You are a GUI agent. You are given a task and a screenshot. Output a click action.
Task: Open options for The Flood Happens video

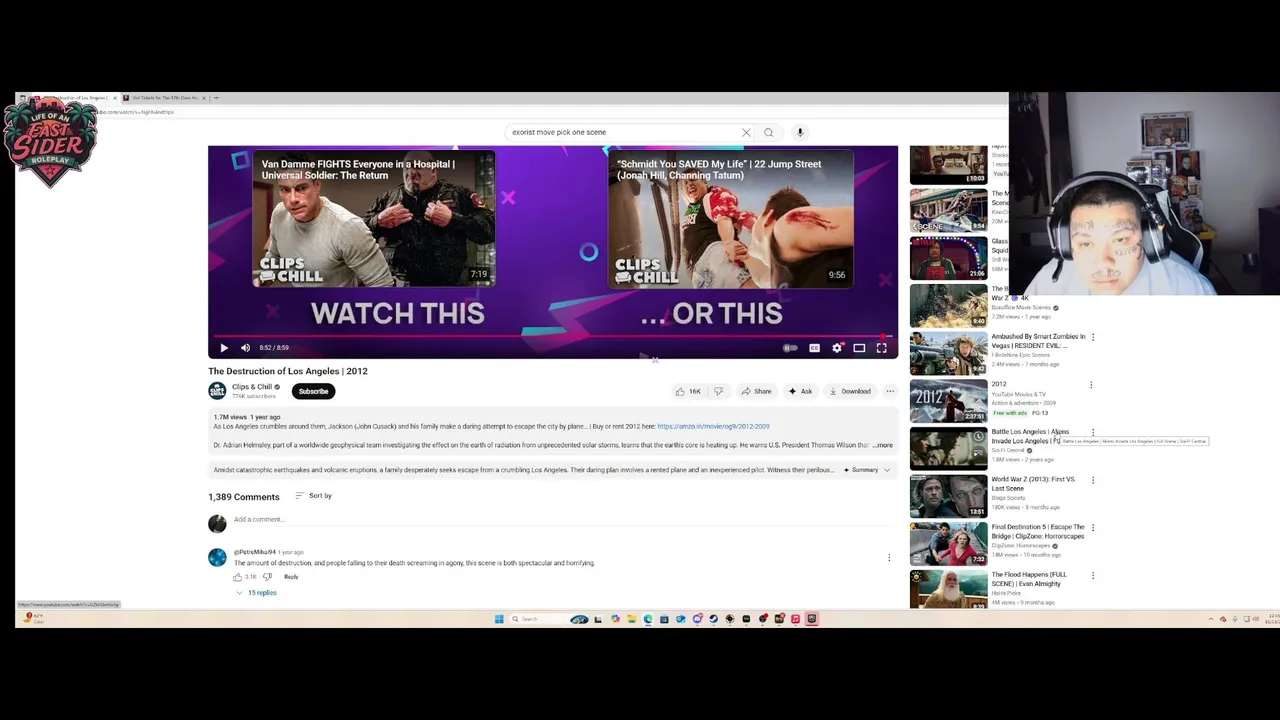point(1092,575)
